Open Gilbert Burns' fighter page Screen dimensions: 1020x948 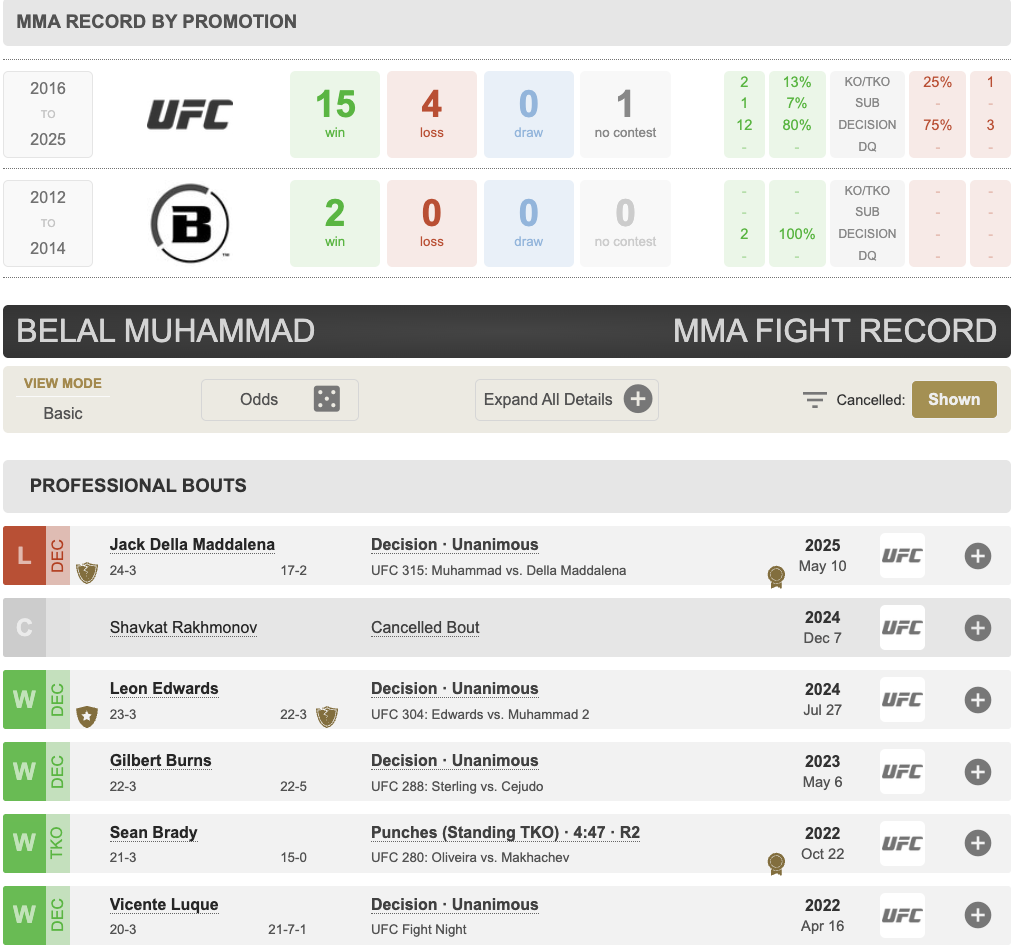pyautogui.click(x=161, y=761)
